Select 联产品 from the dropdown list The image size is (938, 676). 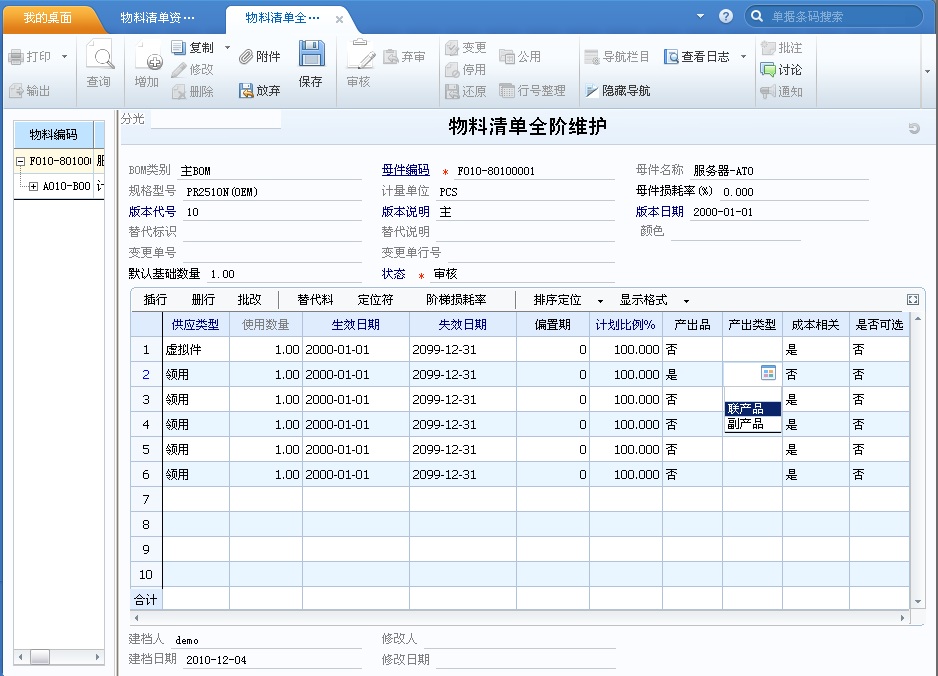[x=753, y=409]
